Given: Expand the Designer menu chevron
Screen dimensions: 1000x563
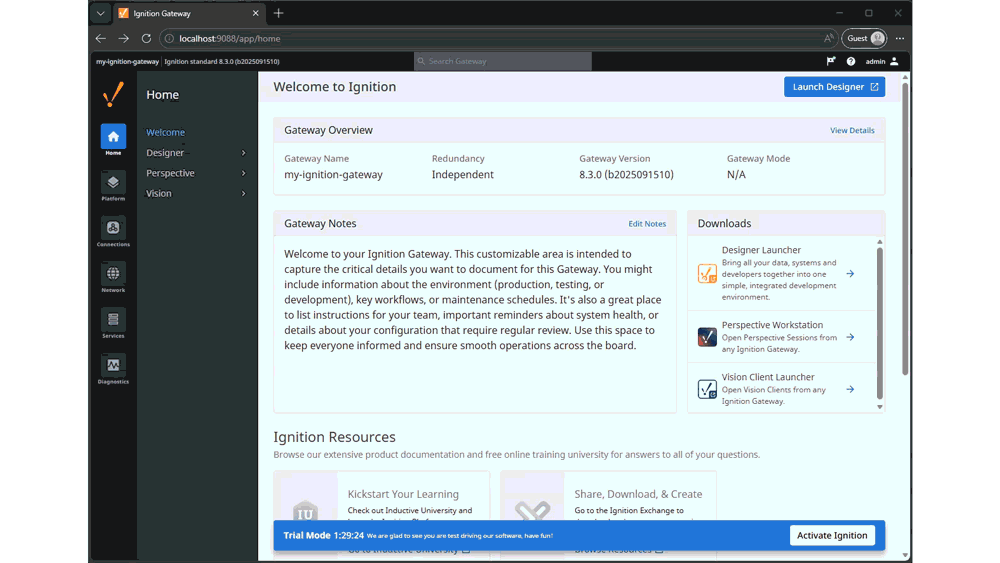Looking at the screenshot, I should 244,153.
